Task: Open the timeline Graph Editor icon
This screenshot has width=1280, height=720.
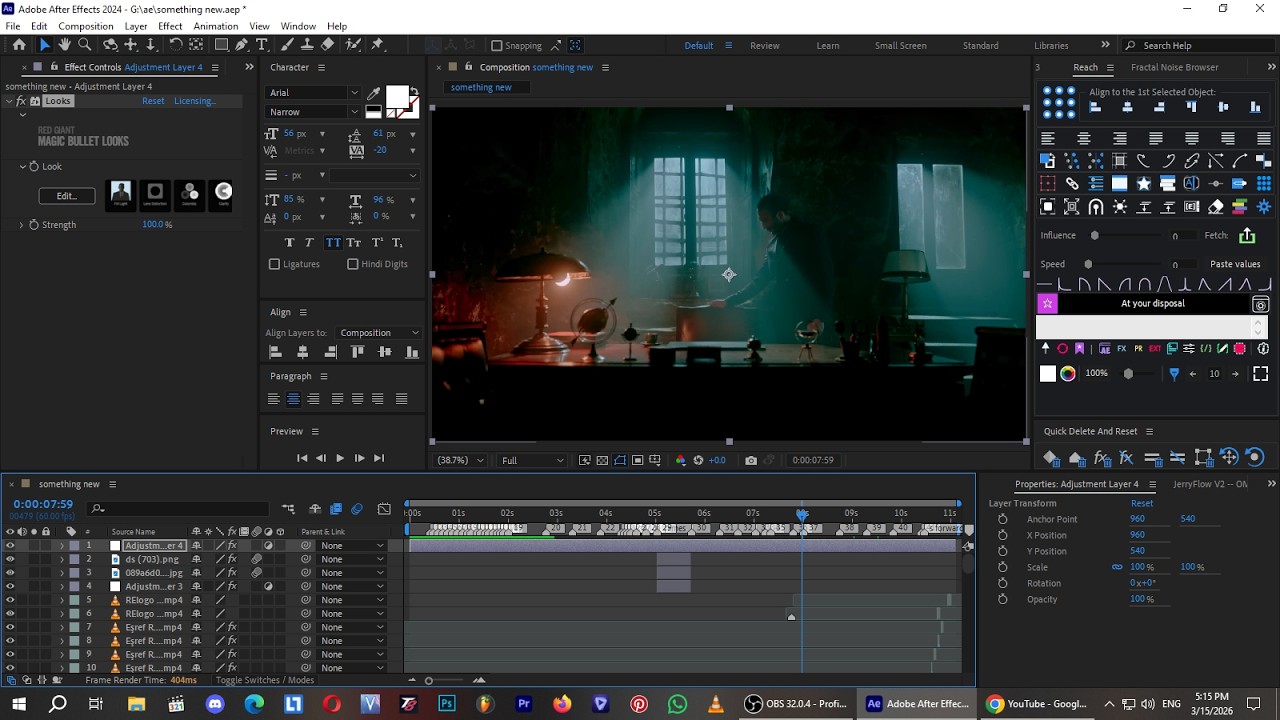Action: (384, 509)
